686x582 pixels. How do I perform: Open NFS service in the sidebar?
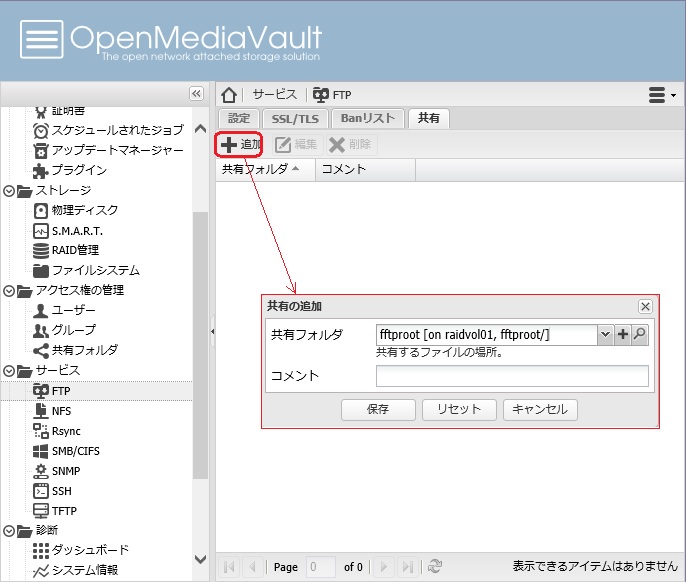[52, 411]
